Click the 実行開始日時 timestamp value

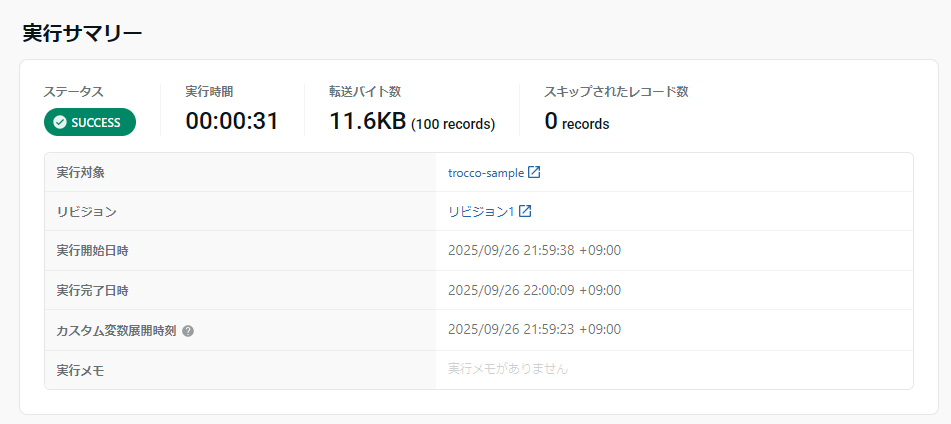(x=534, y=250)
